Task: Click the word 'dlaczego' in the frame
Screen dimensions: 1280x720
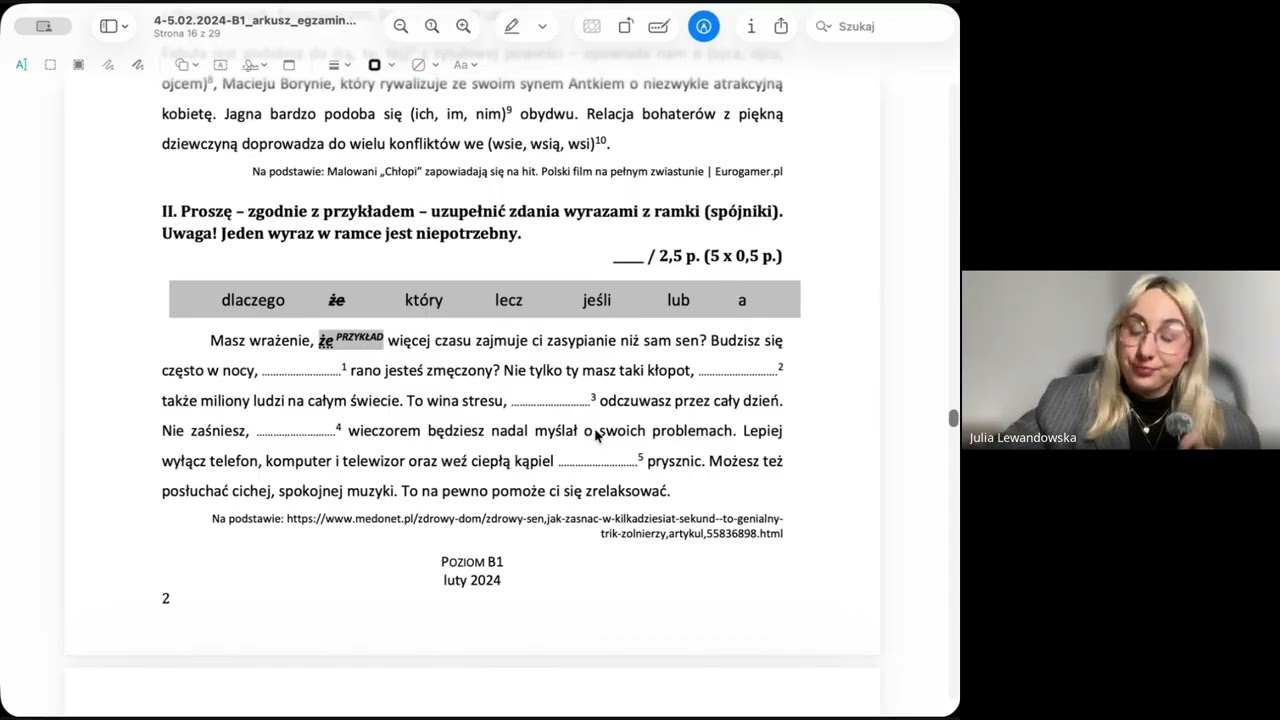Action: pyautogui.click(x=253, y=300)
